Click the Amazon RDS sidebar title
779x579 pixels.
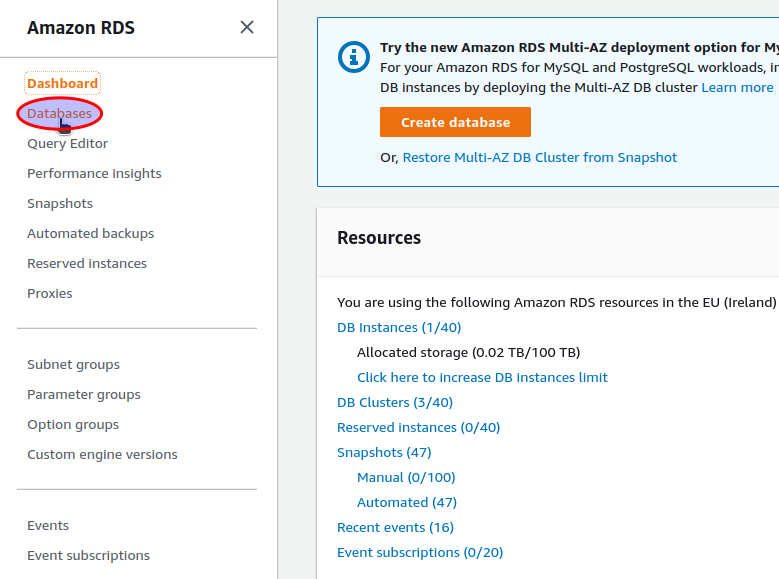(81, 28)
